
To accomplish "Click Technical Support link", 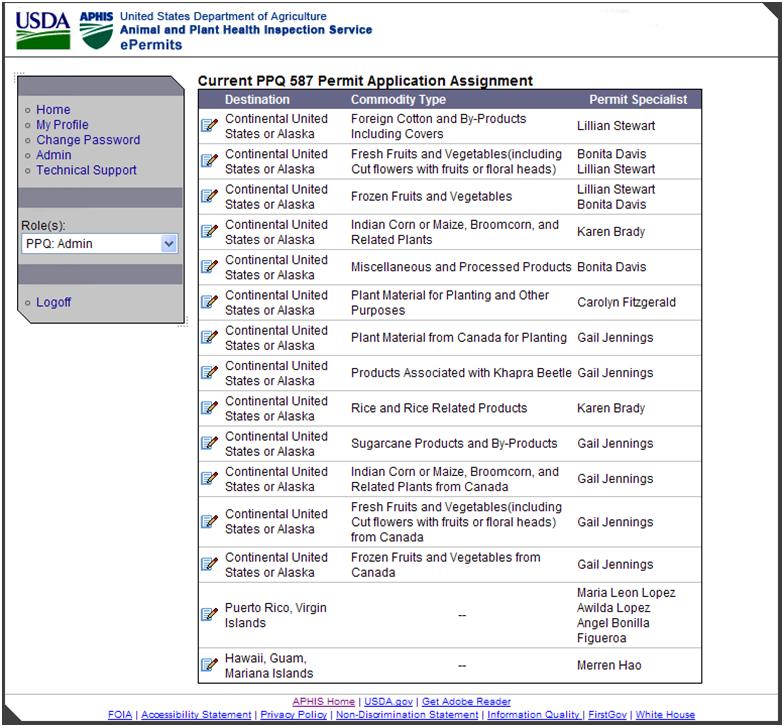I will coord(86,170).
